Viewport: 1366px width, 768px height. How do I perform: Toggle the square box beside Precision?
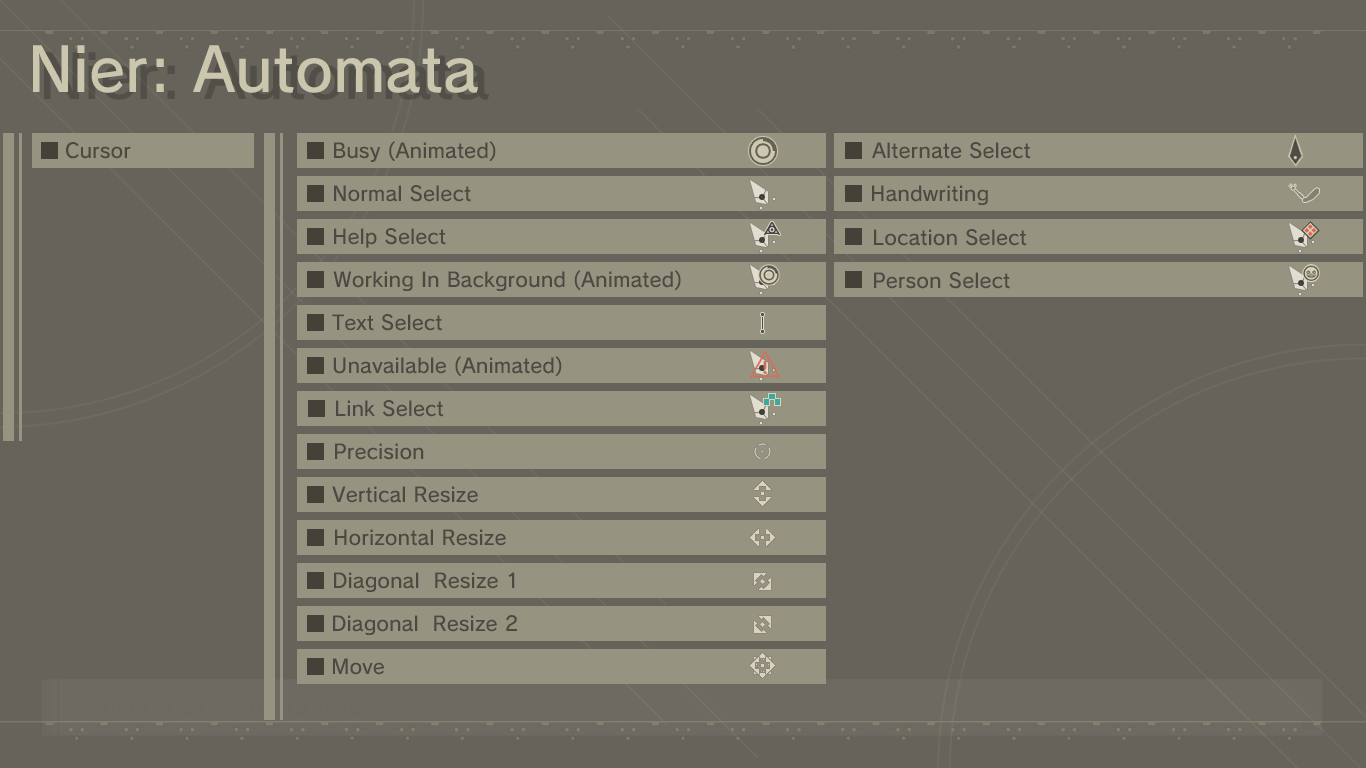coord(315,452)
